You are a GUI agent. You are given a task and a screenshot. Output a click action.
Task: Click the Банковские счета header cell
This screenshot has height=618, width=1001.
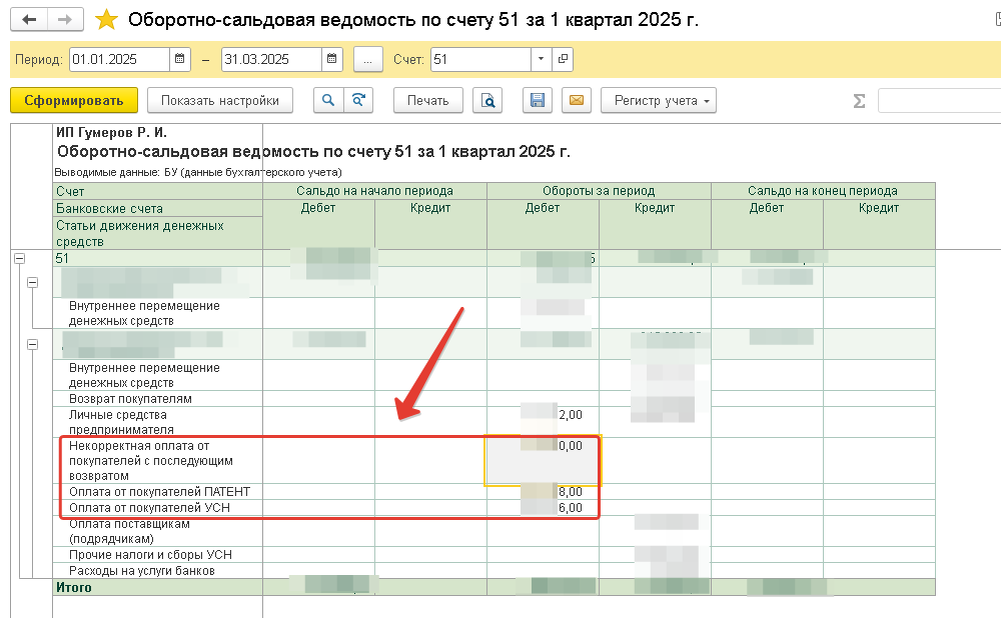pyautogui.click(x=158, y=209)
